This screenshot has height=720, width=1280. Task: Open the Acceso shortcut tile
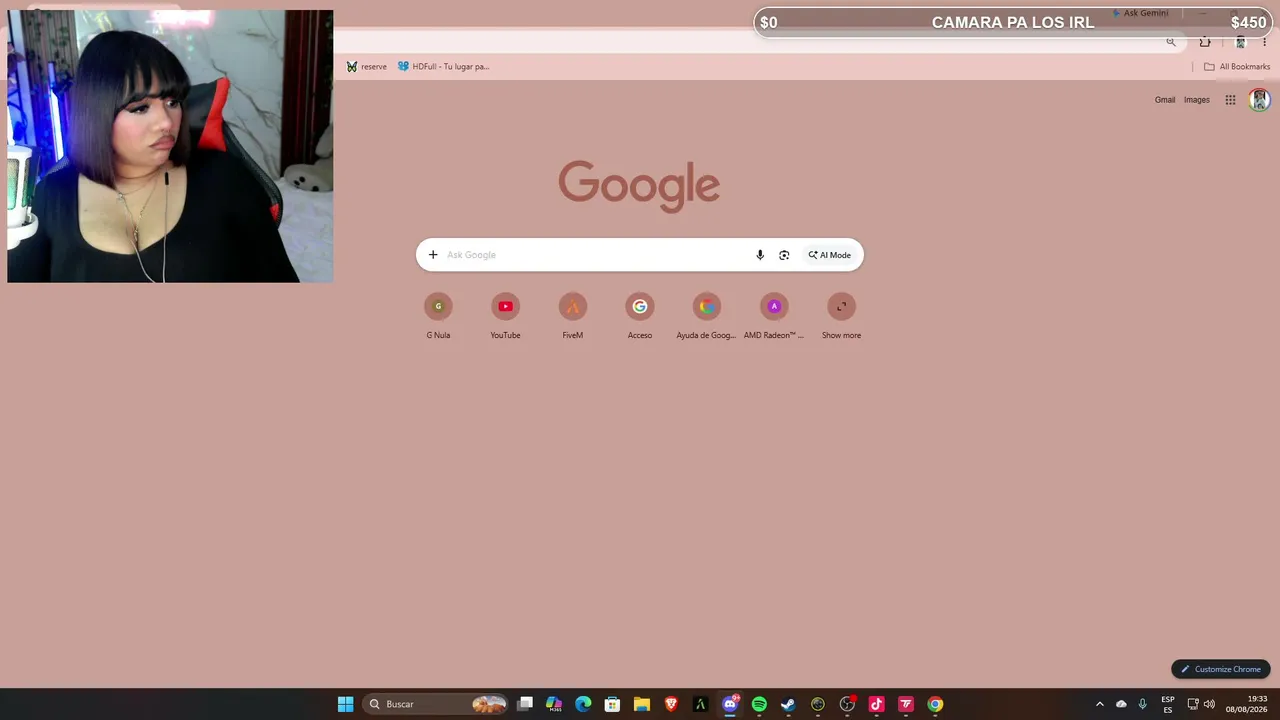tap(640, 316)
